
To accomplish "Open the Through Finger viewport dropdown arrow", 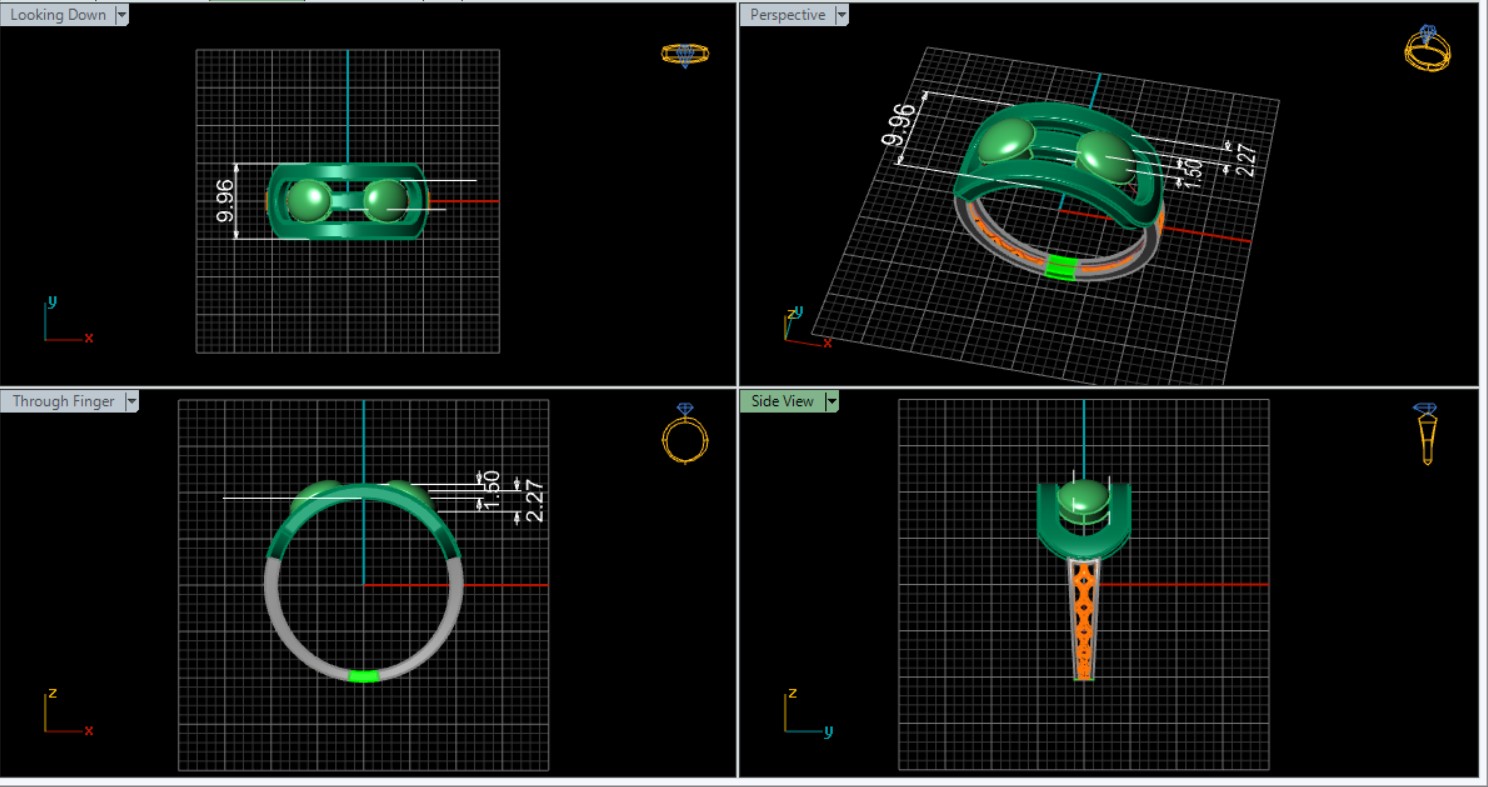I will tap(130, 401).
